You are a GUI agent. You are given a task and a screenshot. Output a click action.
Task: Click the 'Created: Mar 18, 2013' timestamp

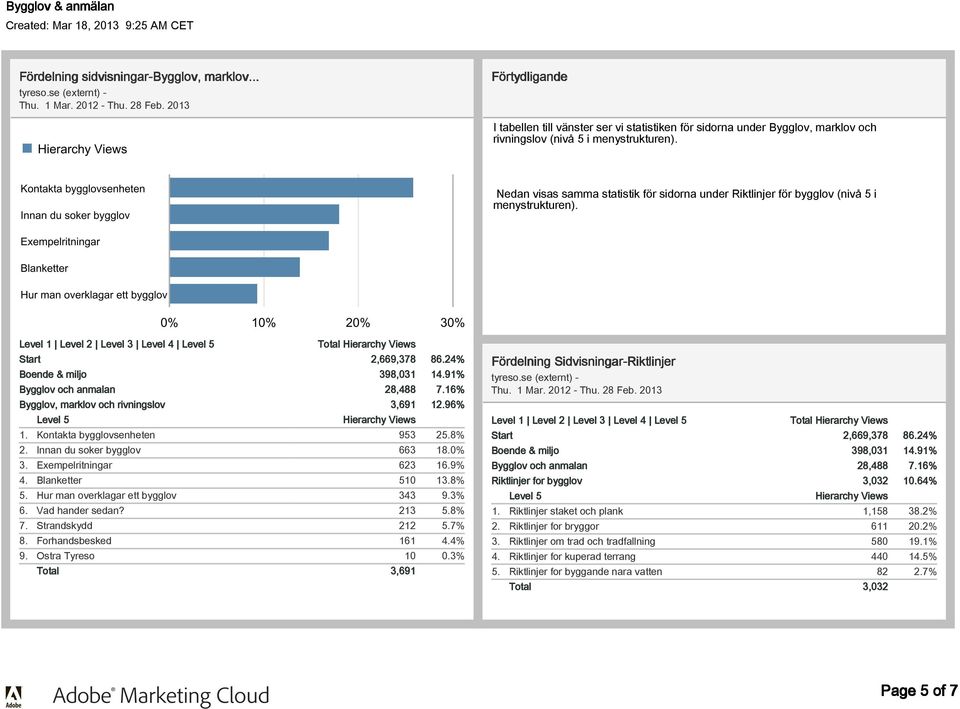coord(99,26)
